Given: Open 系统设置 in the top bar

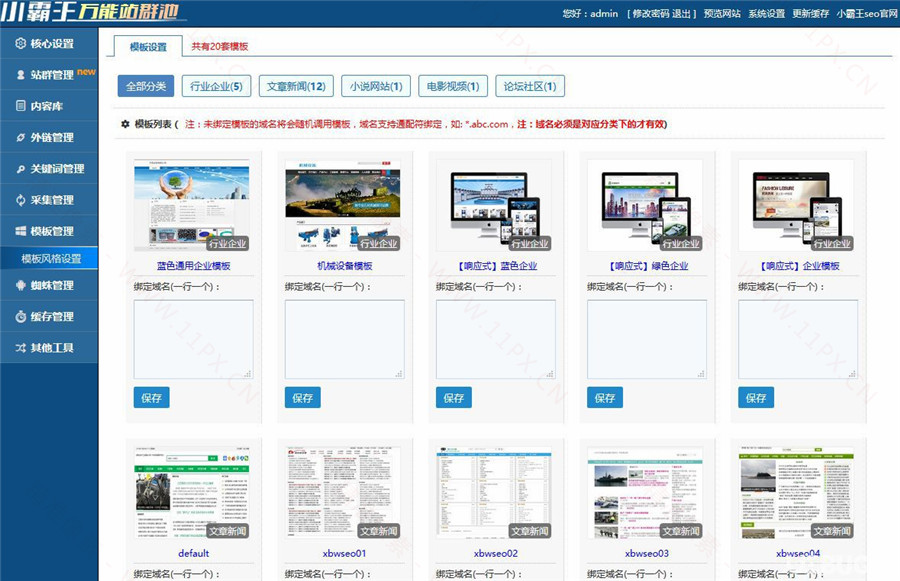Looking at the screenshot, I should pos(766,14).
